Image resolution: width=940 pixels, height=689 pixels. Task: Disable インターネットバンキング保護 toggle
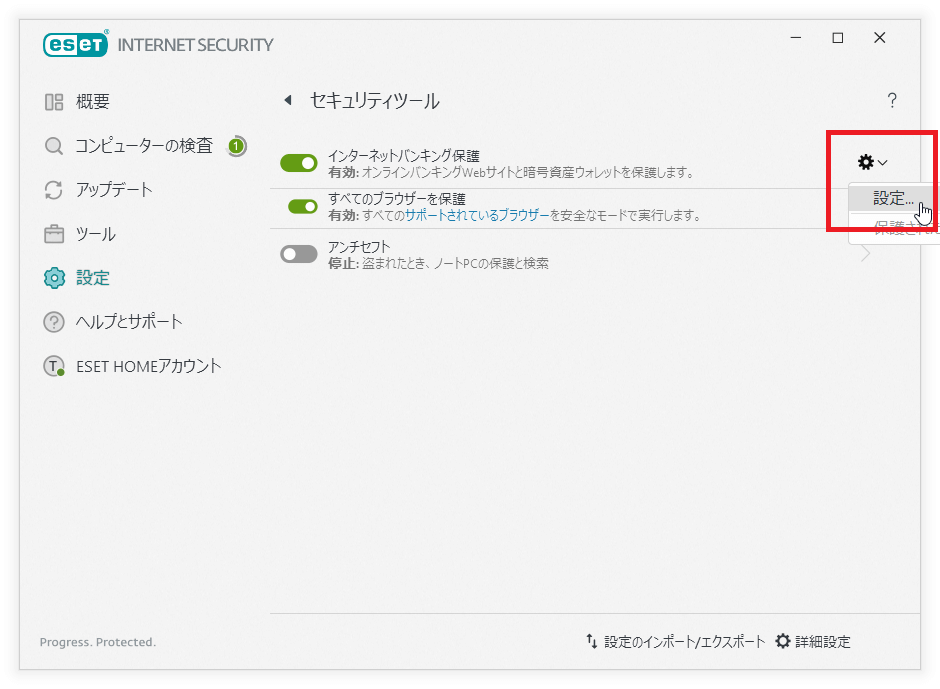[x=298, y=163]
